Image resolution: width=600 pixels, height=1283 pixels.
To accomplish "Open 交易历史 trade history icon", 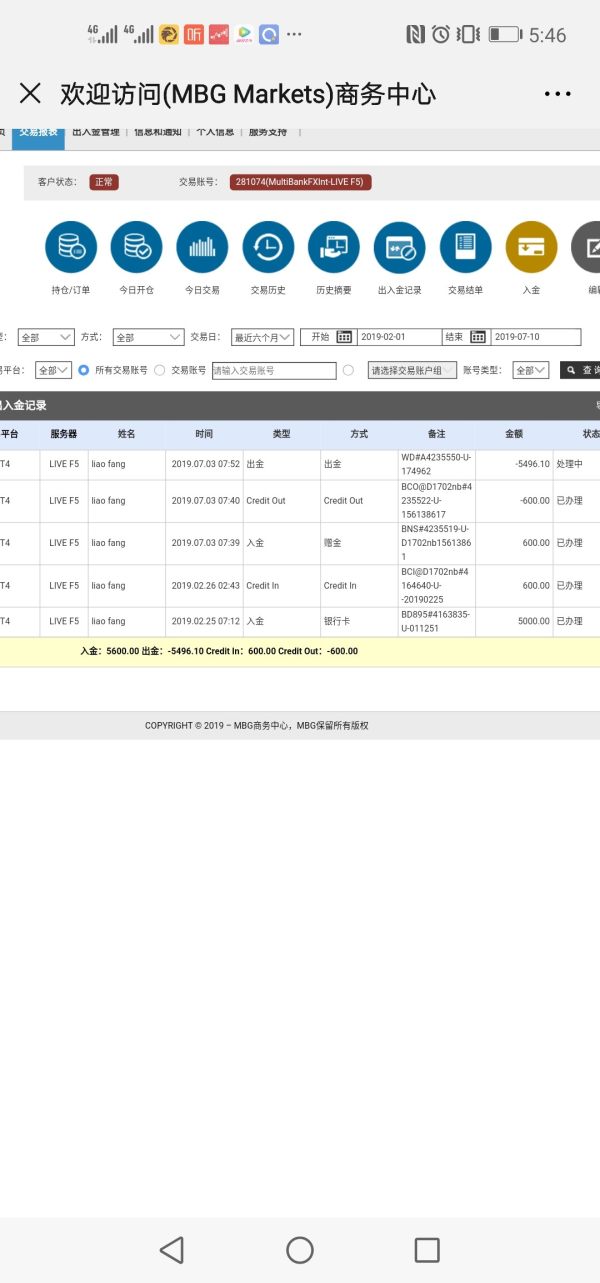I will (x=268, y=247).
